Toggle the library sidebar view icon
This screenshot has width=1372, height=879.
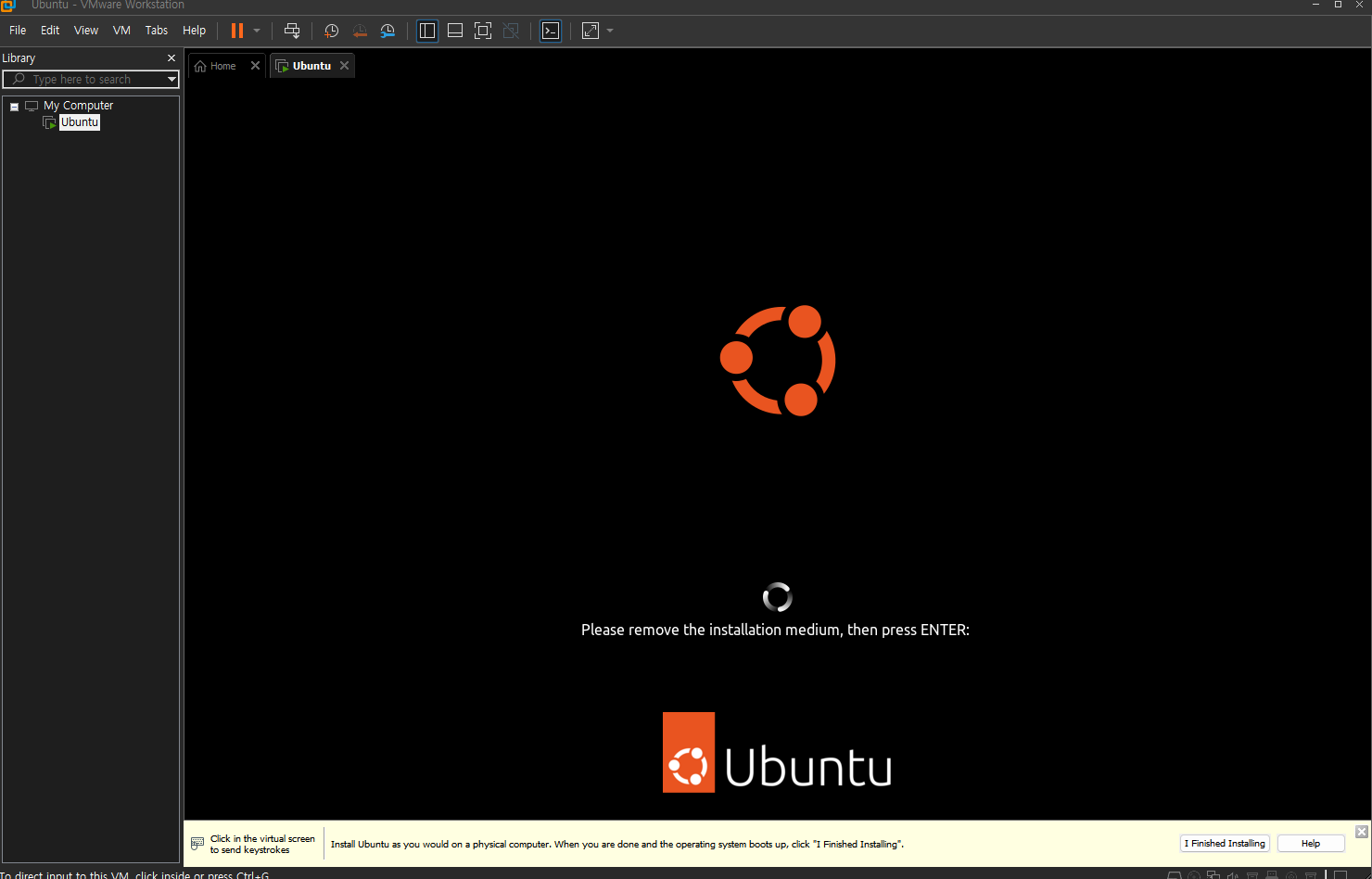(x=427, y=31)
